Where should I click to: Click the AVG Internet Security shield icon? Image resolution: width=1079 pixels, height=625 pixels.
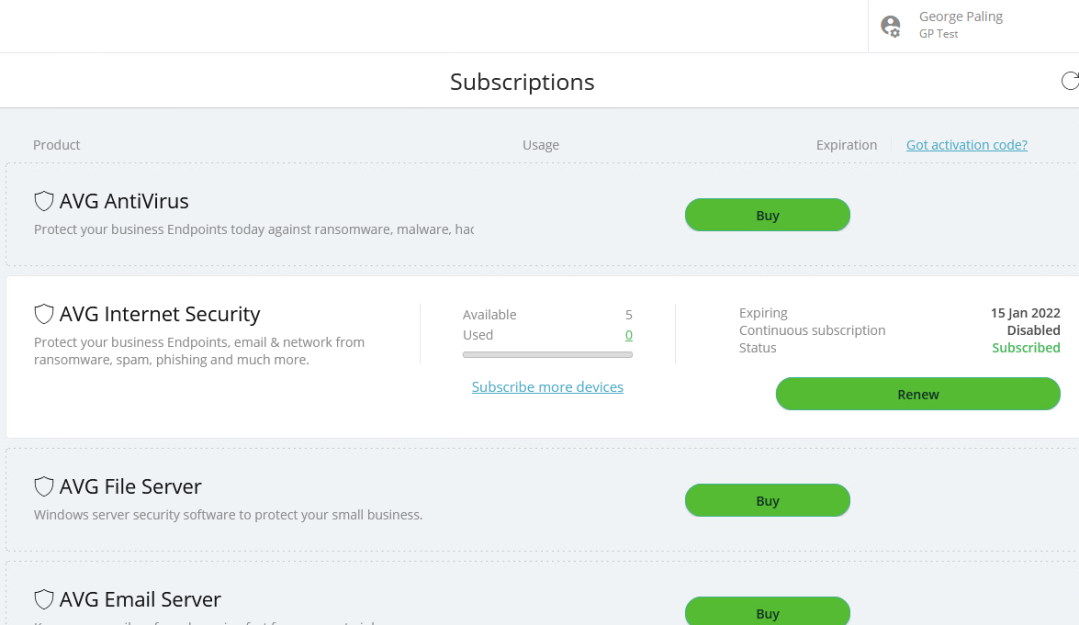[44, 314]
